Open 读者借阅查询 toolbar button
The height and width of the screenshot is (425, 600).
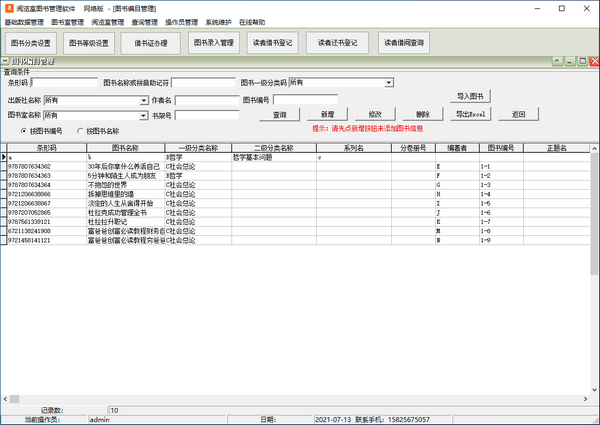pos(402,44)
